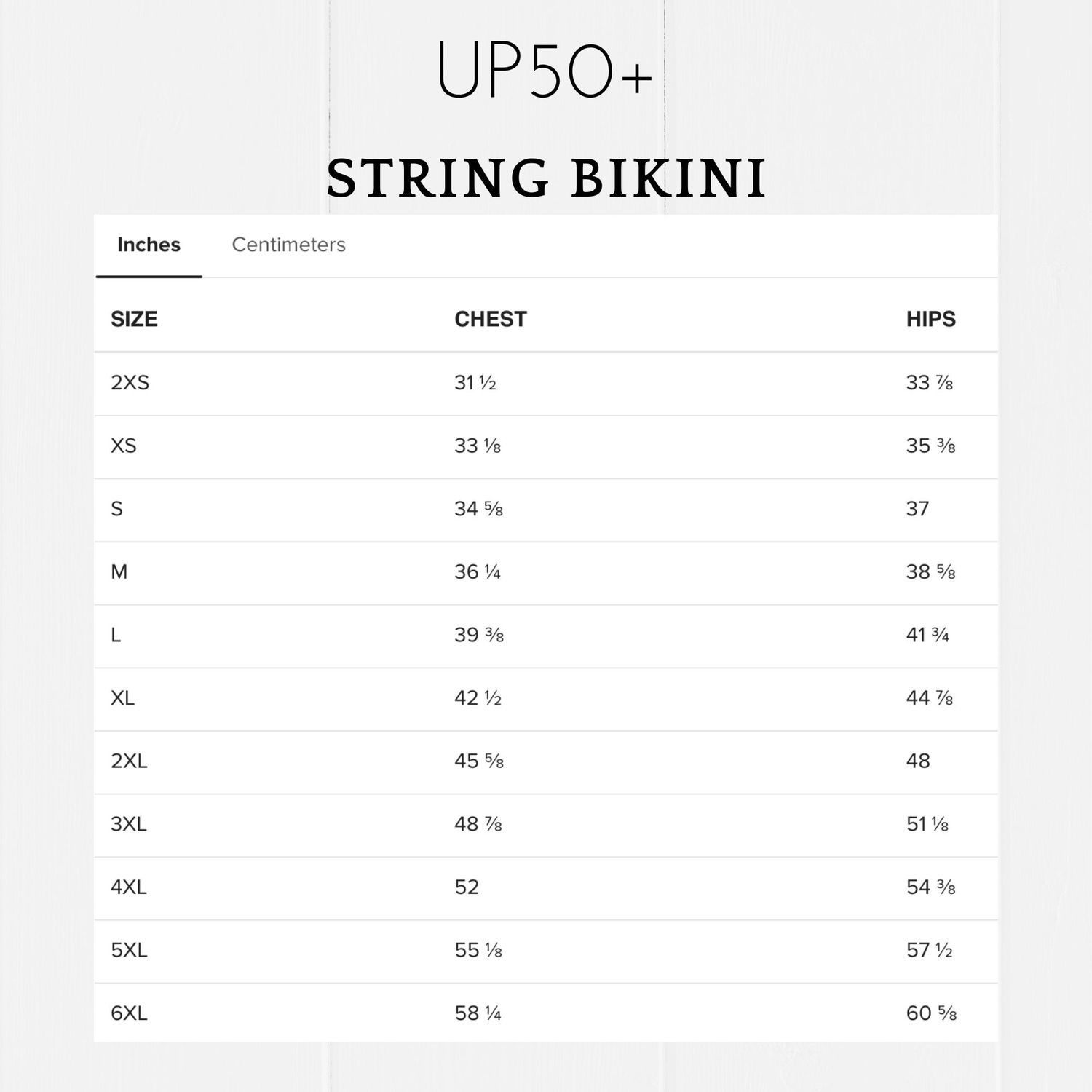
Task: Select the L size row label
Action: click(x=116, y=635)
